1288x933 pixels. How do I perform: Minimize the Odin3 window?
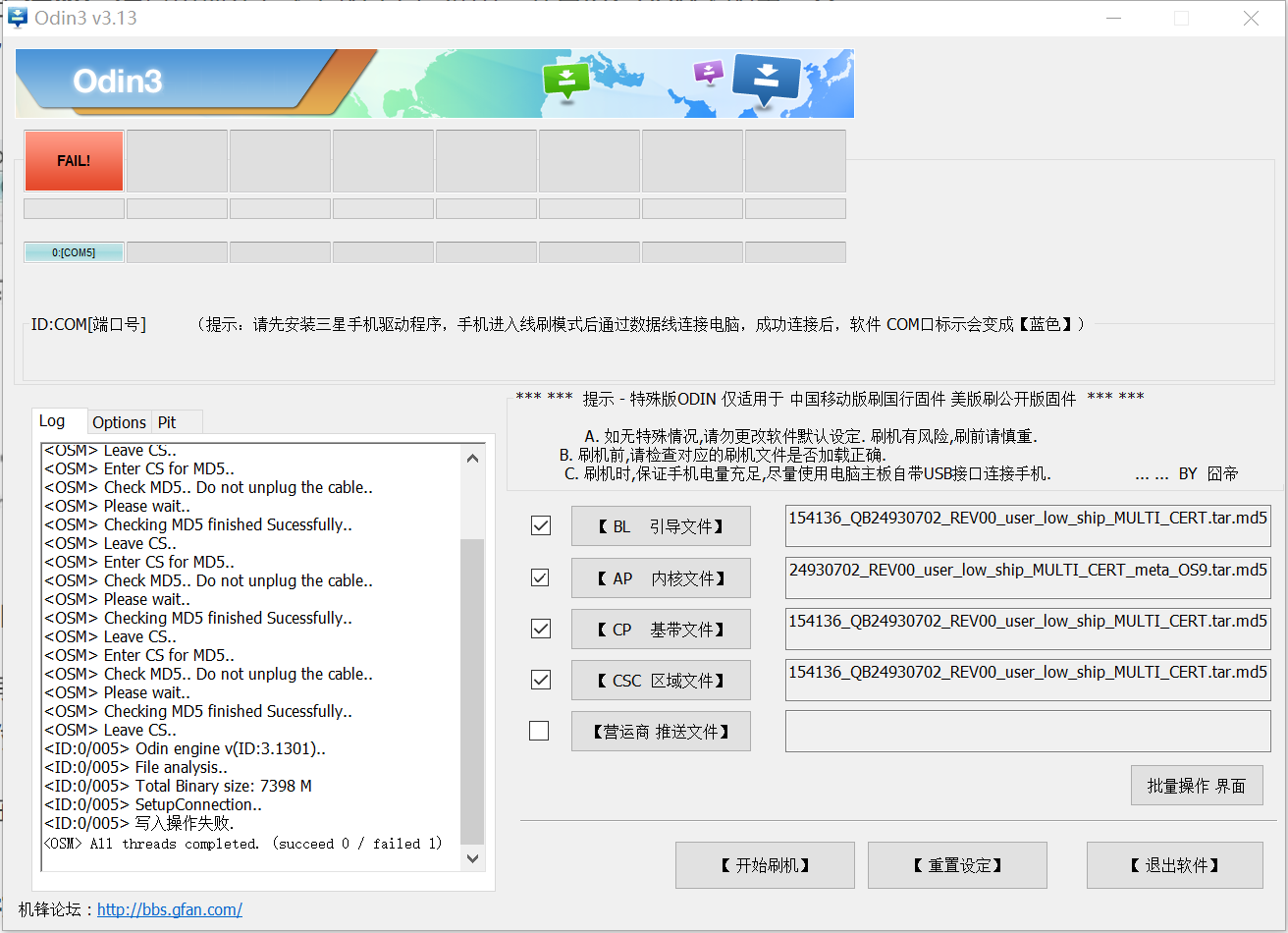(1112, 18)
